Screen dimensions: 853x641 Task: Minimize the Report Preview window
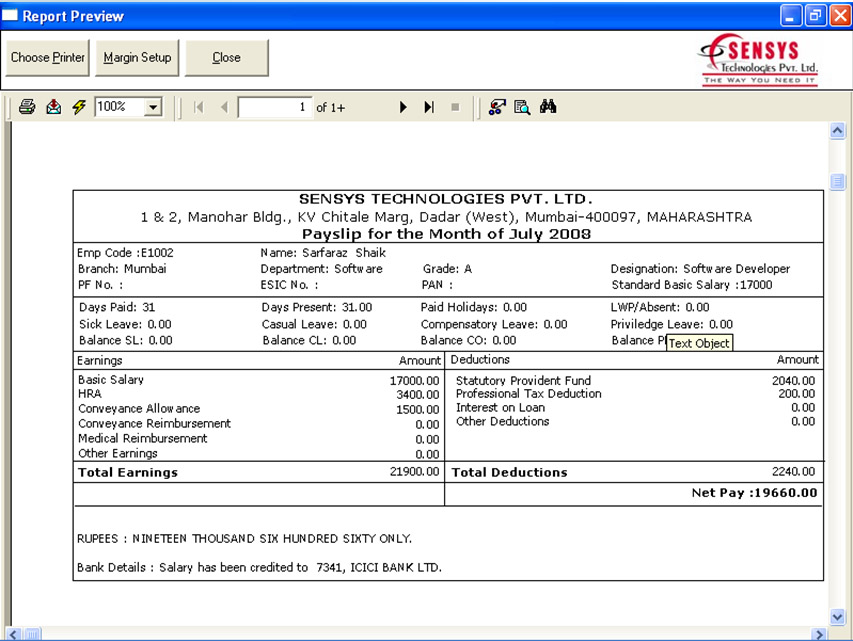(790, 15)
